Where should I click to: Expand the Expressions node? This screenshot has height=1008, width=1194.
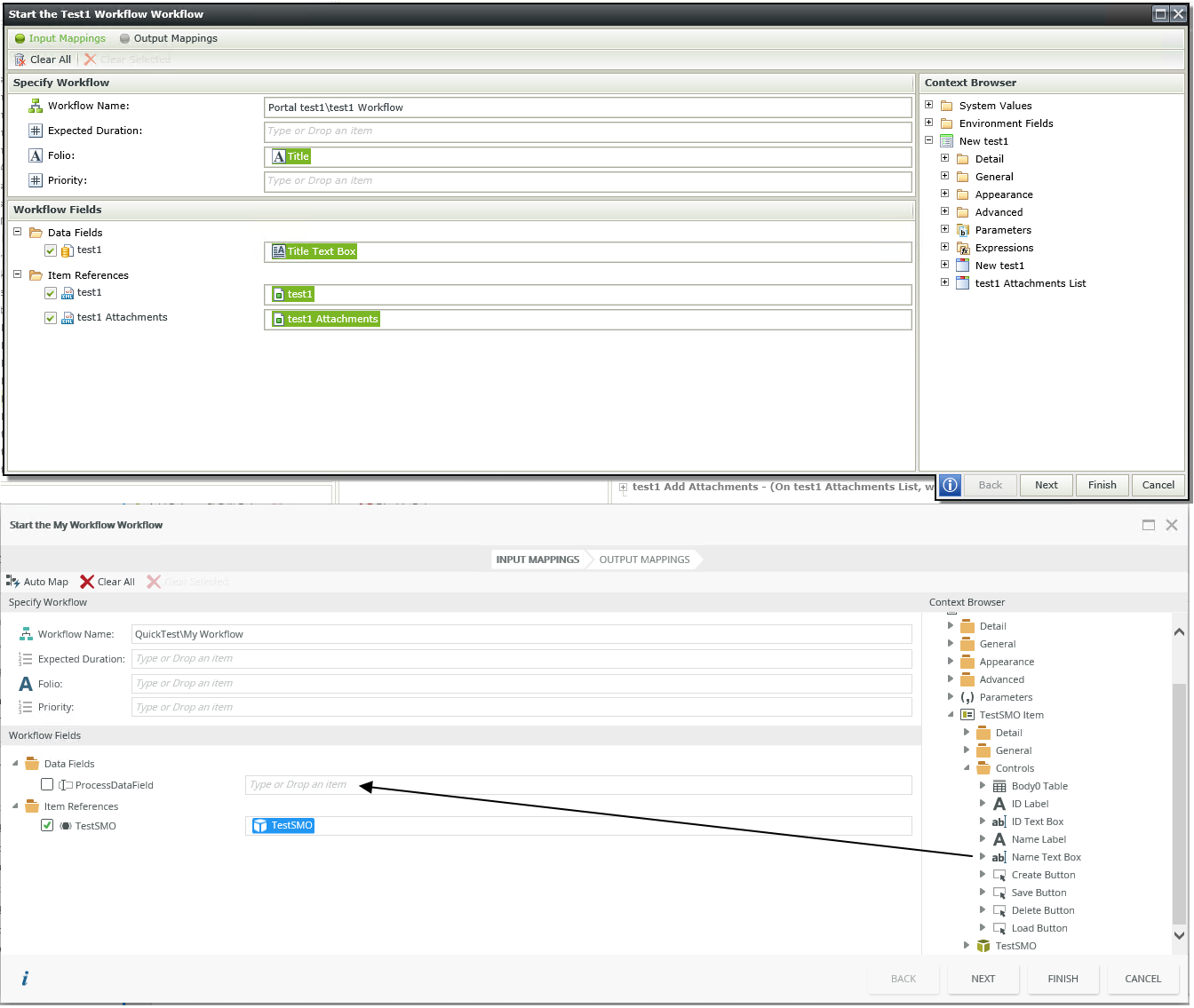[x=945, y=247]
